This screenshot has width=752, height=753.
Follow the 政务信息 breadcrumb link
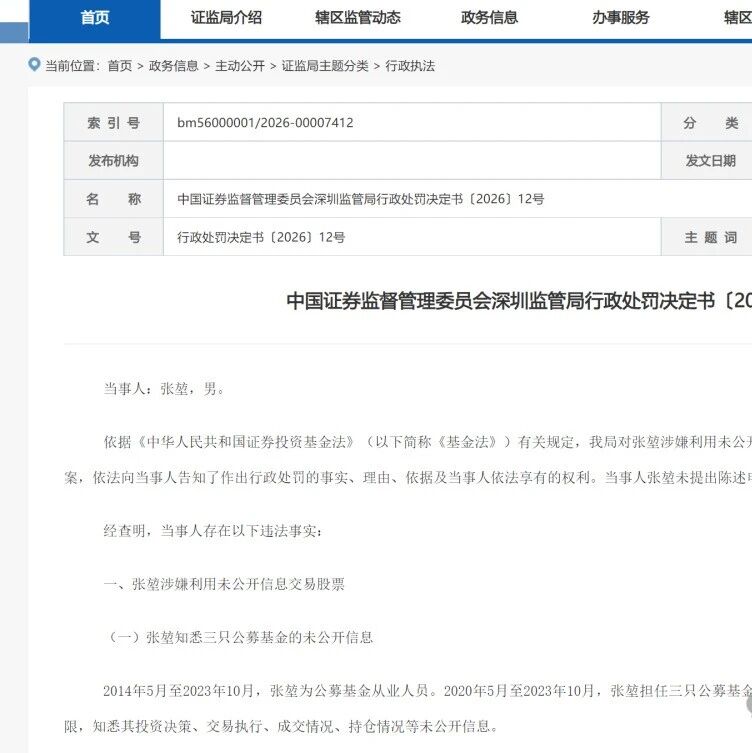pyautogui.click(x=173, y=66)
